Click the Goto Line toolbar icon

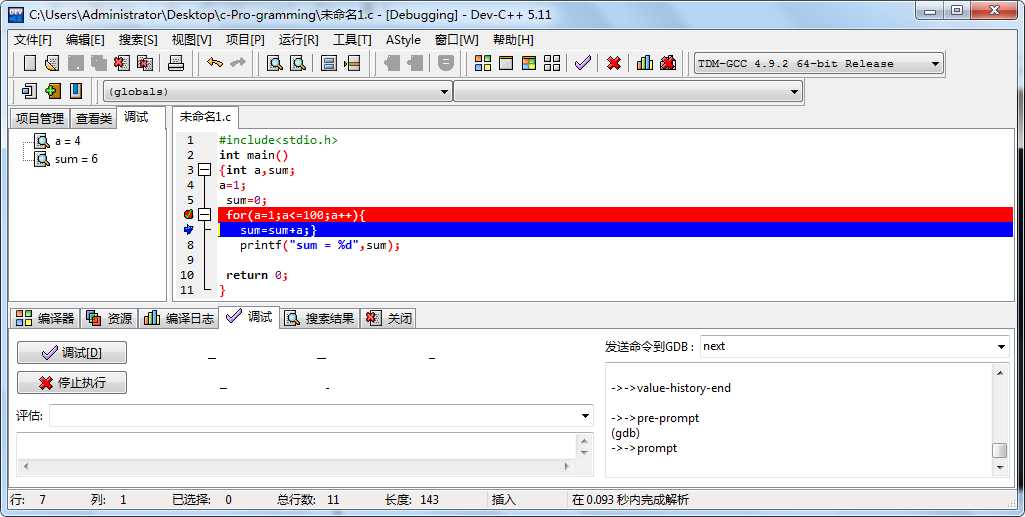click(x=352, y=63)
